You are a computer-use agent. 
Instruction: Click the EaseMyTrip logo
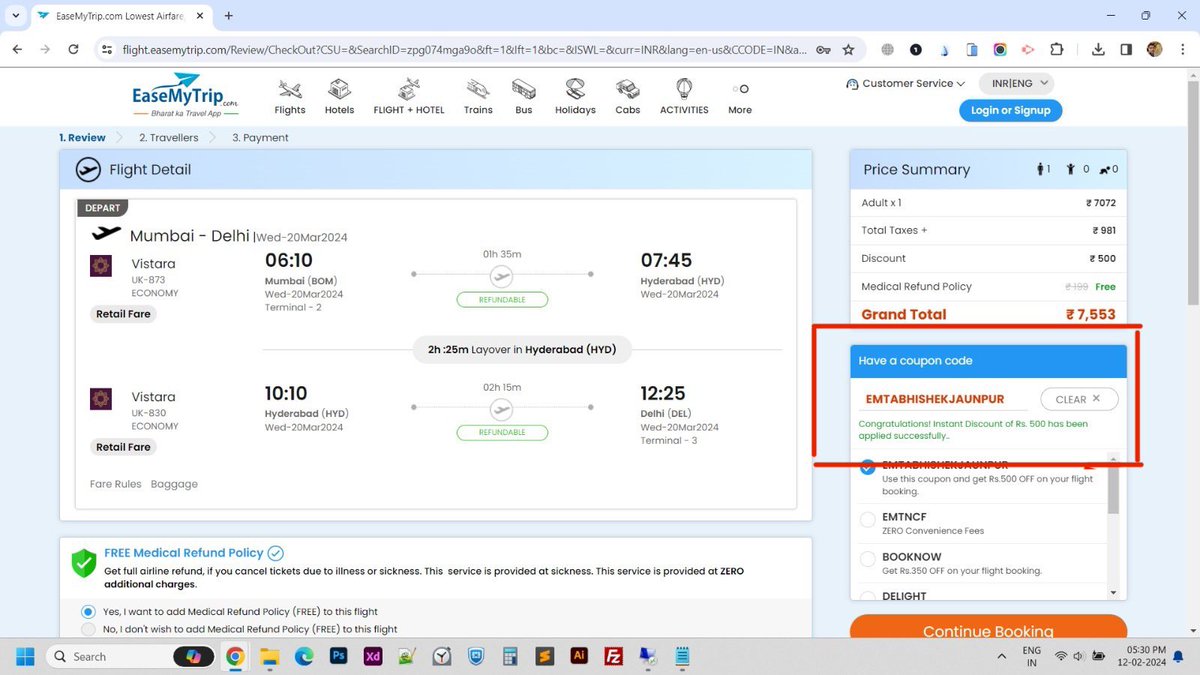[x=184, y=96]
